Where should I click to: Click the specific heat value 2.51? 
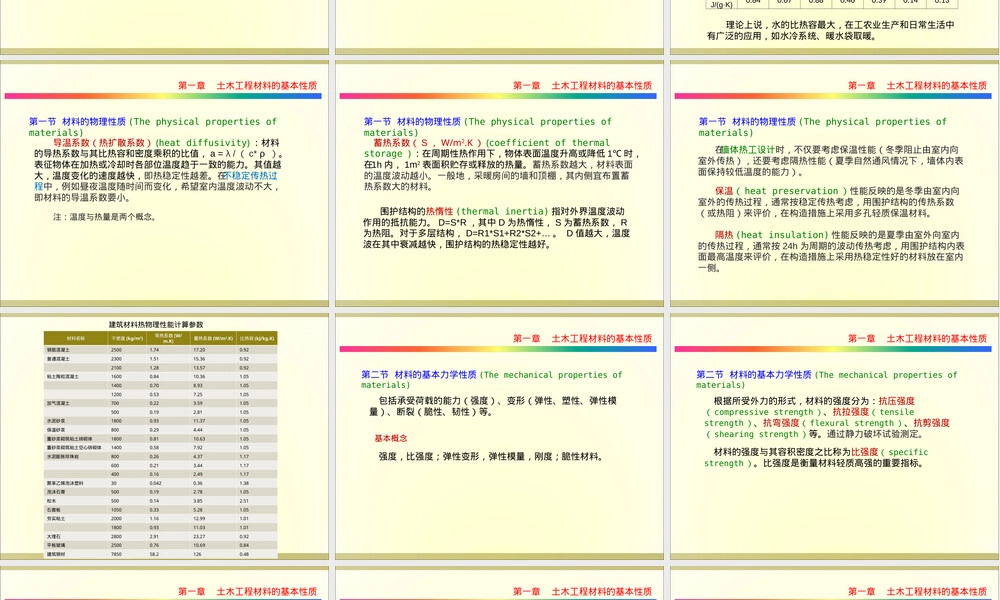[x=244, y=501]
